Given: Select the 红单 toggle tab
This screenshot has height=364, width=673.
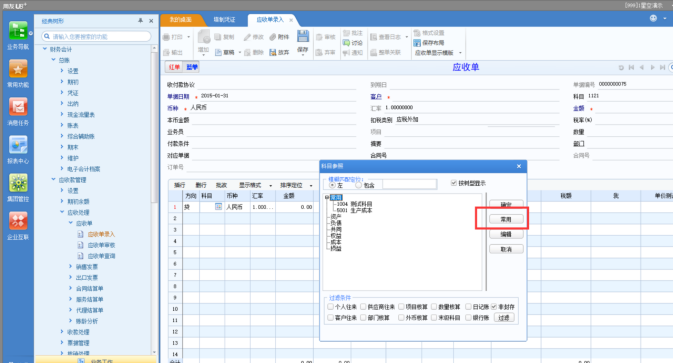Looking at the screenshot, I should tap(174, 67).
